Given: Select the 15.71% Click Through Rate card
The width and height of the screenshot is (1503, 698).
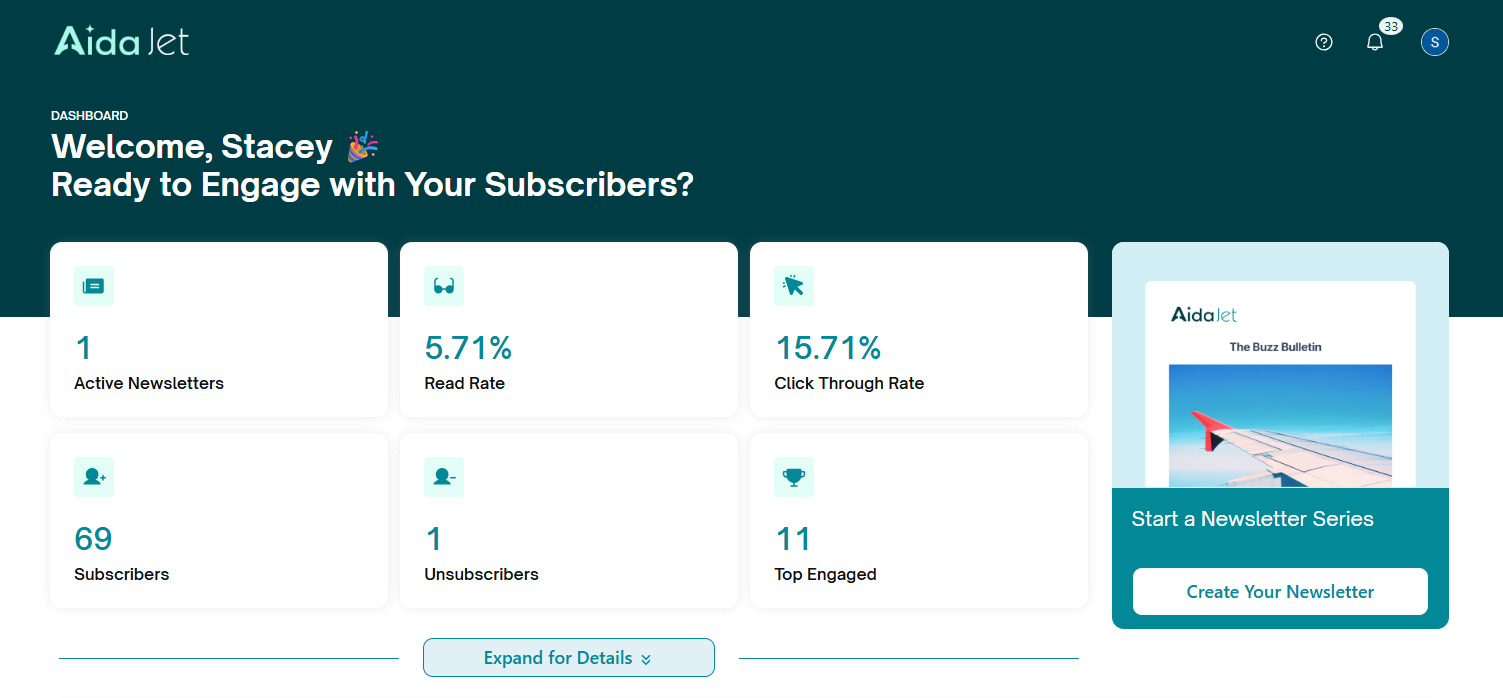Looking at the screenshot, I should coord(919,330).
